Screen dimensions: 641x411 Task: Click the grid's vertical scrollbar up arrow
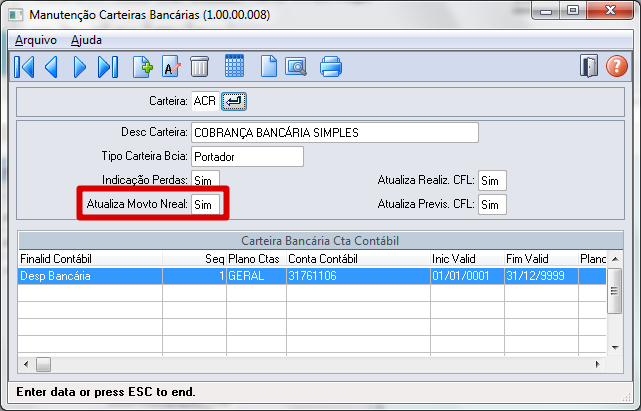[615, 259]
